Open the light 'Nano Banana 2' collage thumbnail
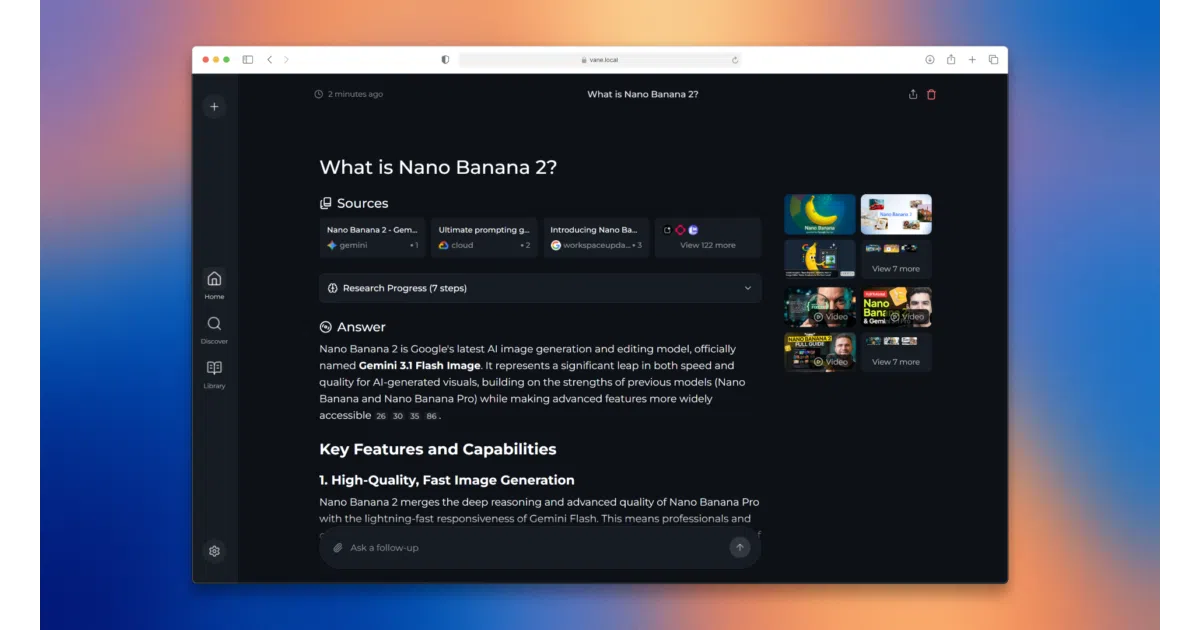Viewport: 1200px width, 630px height. (x=896, y=214)
